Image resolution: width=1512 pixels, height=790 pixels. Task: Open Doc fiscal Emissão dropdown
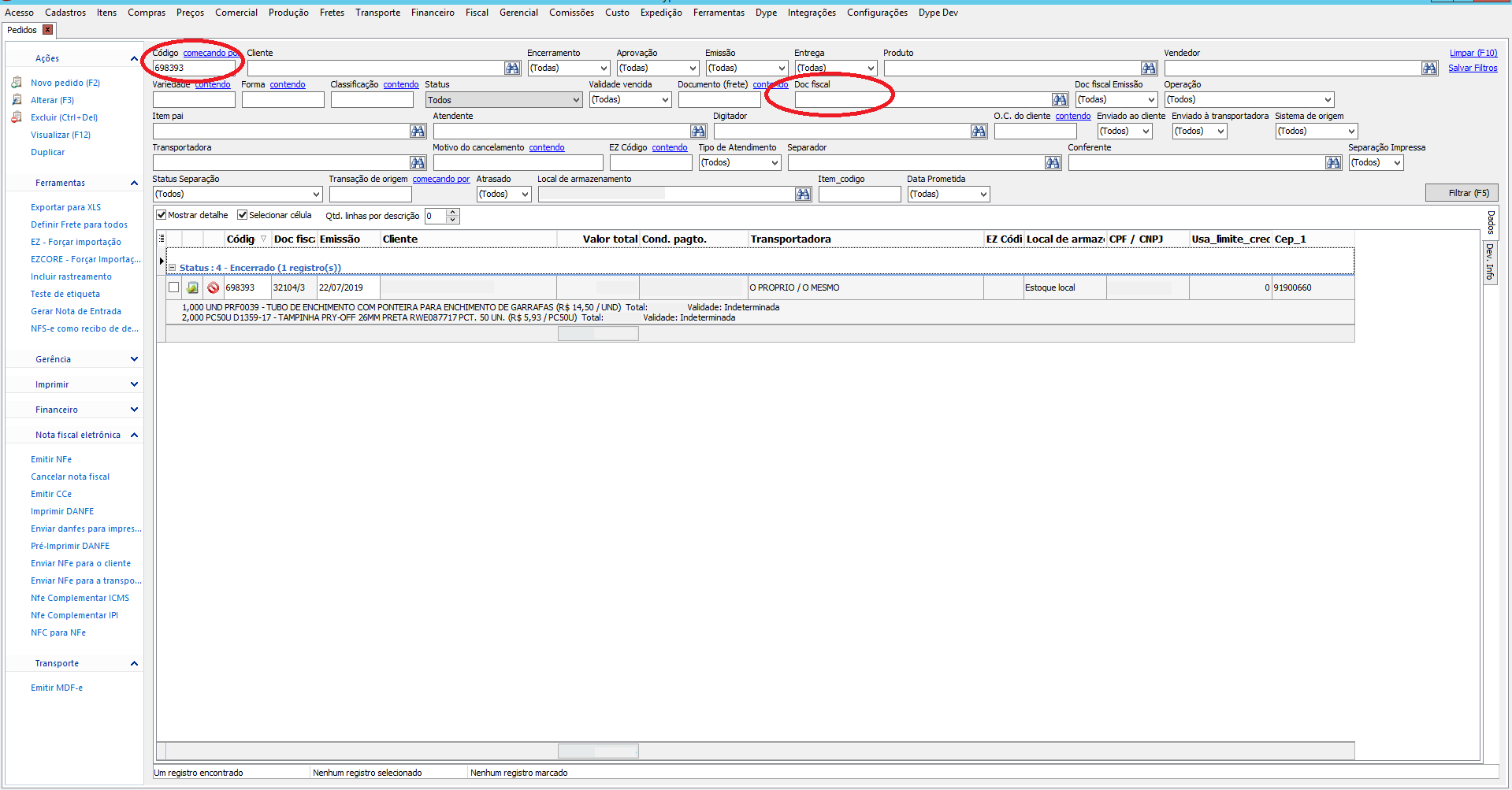click(x=1116, y=100)
